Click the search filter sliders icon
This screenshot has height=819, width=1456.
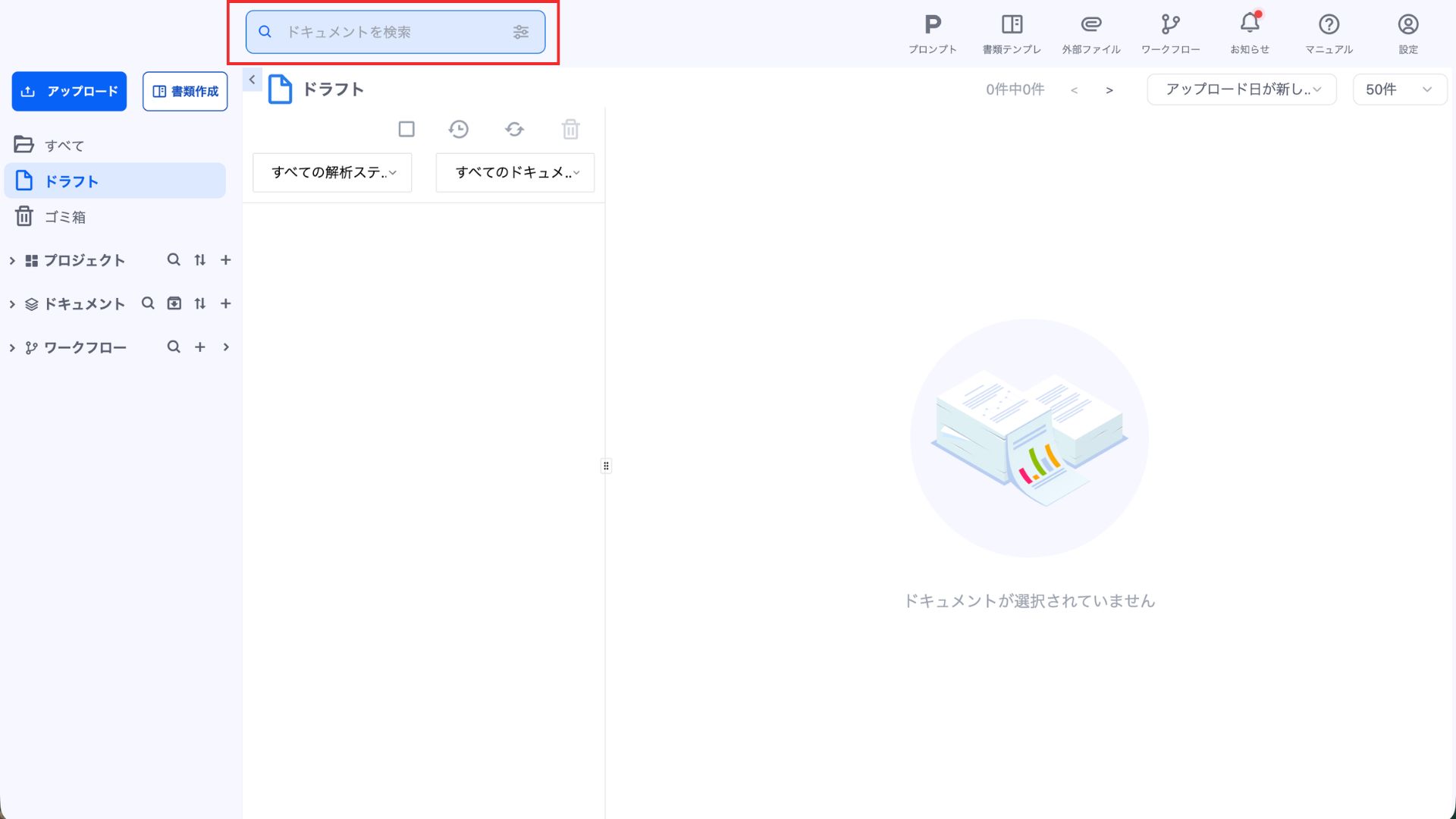[x=520, y=32]
